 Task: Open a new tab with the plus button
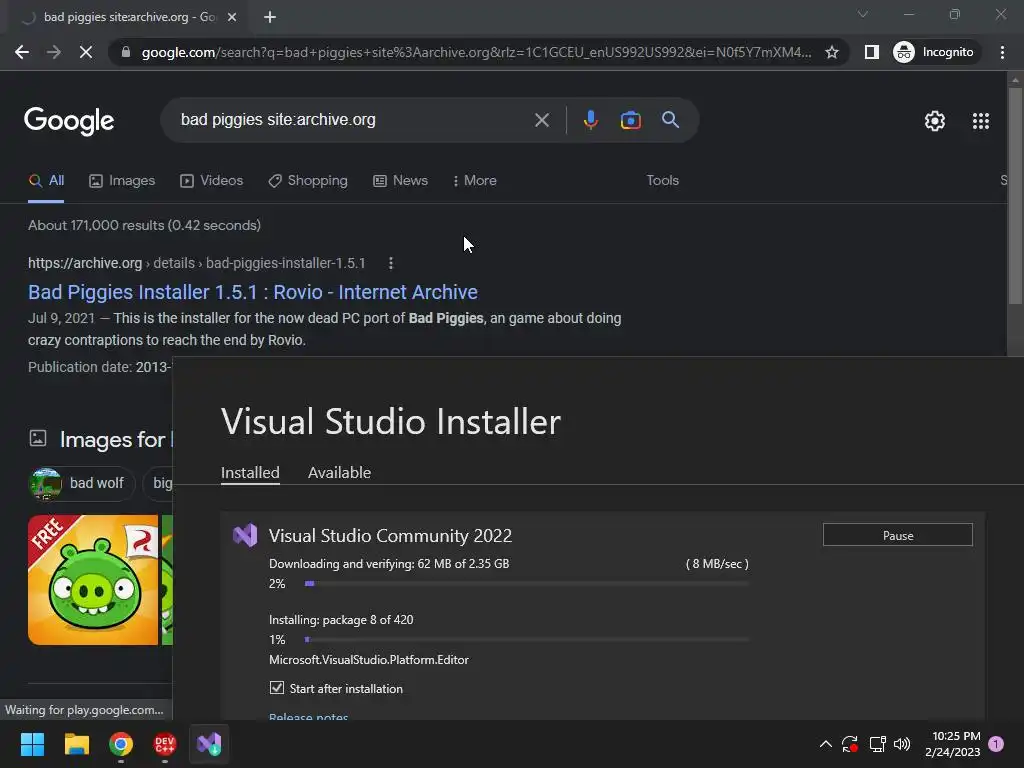click(x=270, y=17)
